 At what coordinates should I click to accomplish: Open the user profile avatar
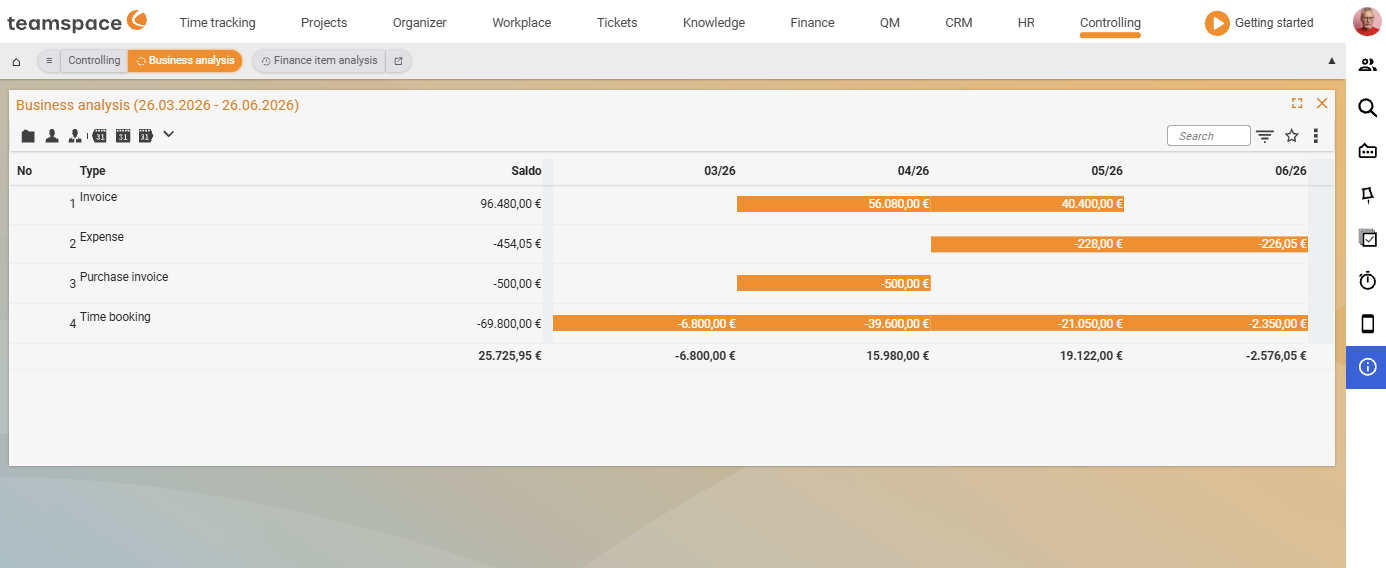1366,22
